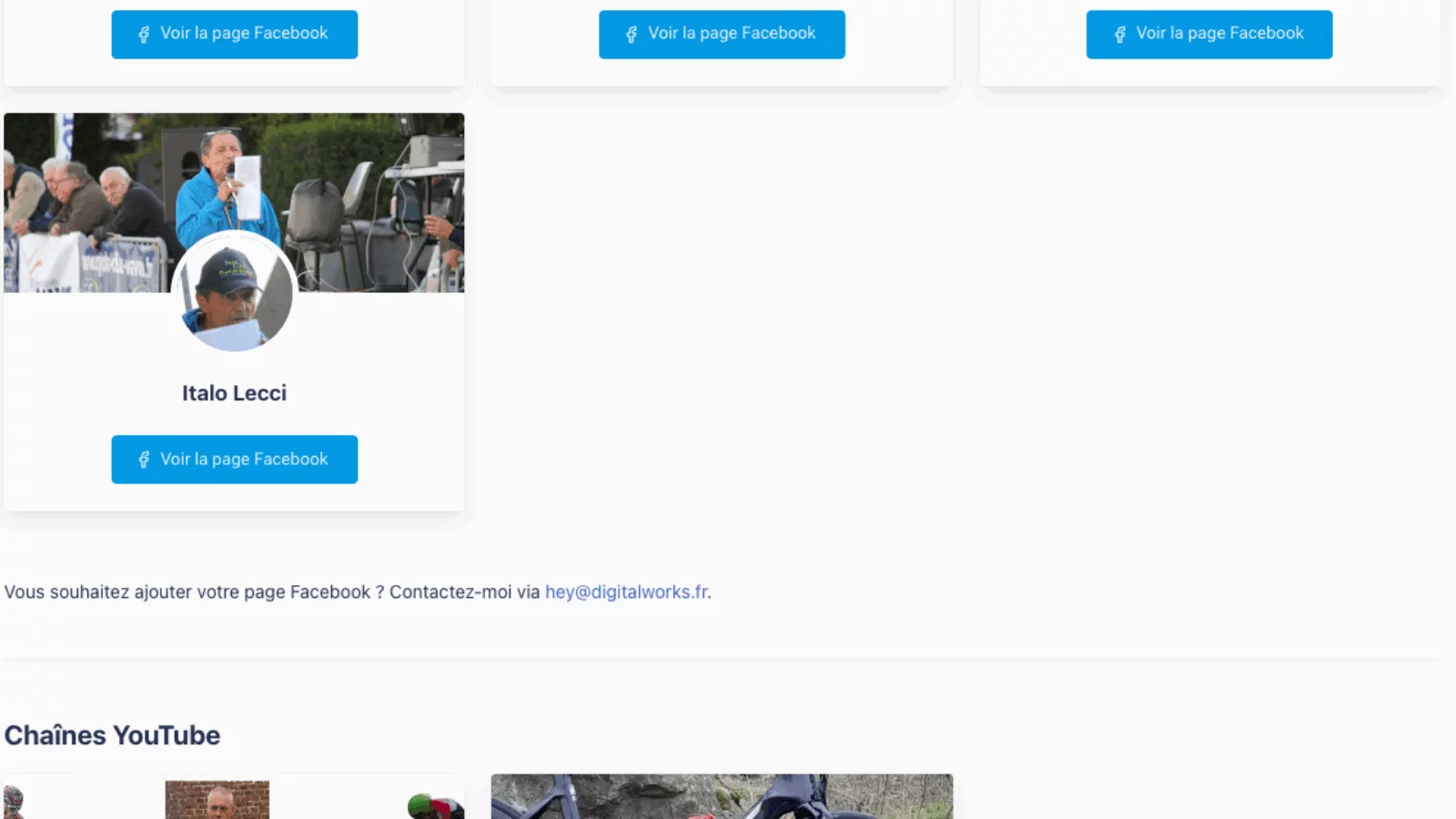Click the middle 'Voir la page Facebook' button

point(722,34)
